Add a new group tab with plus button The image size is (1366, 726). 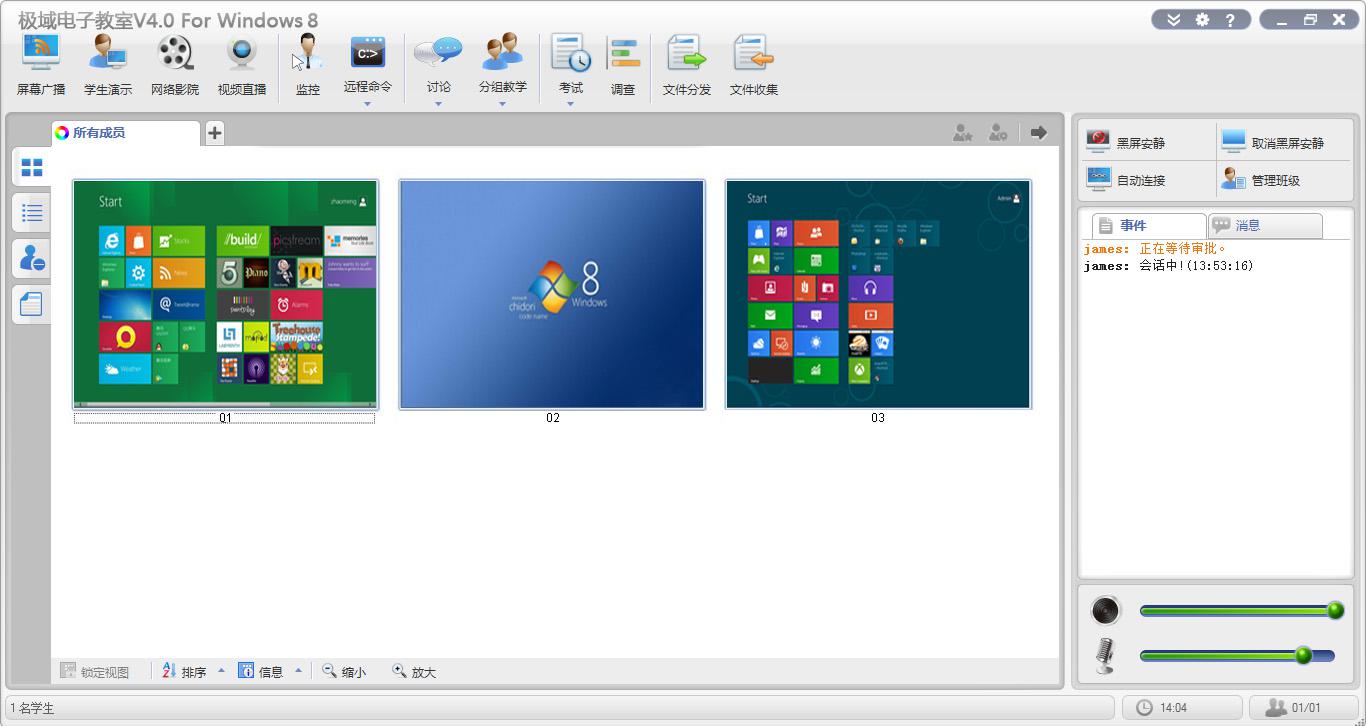[215, 133]
